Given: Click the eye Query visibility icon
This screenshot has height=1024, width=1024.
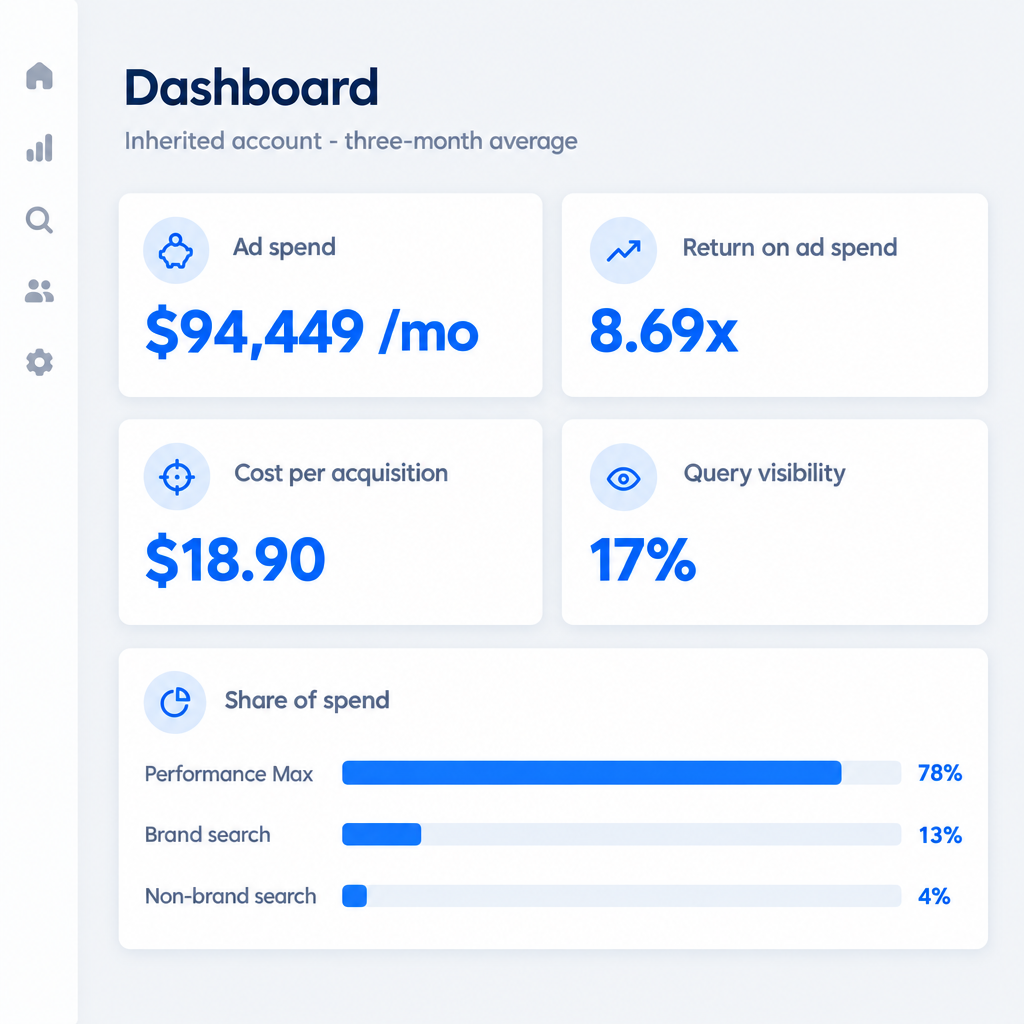Looking at the screenshot, I should (x=623, y=477).
